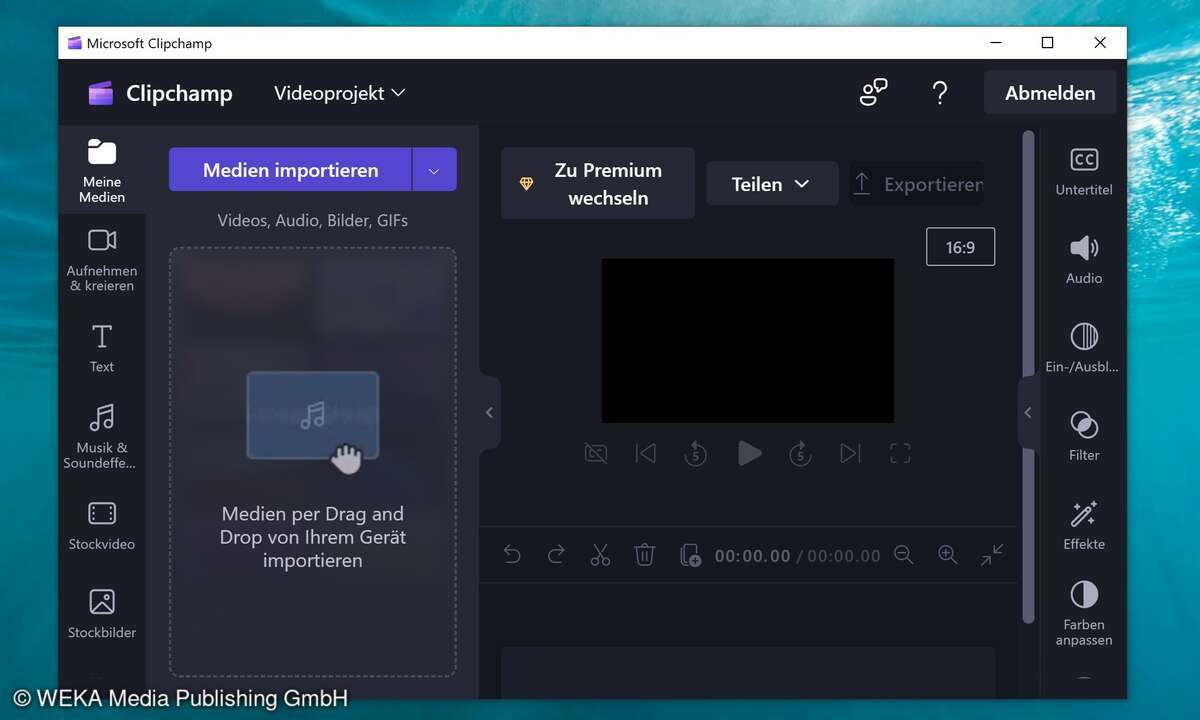Open the feedback chat icon
The image size is (1200, 720).
click(874, 93)
